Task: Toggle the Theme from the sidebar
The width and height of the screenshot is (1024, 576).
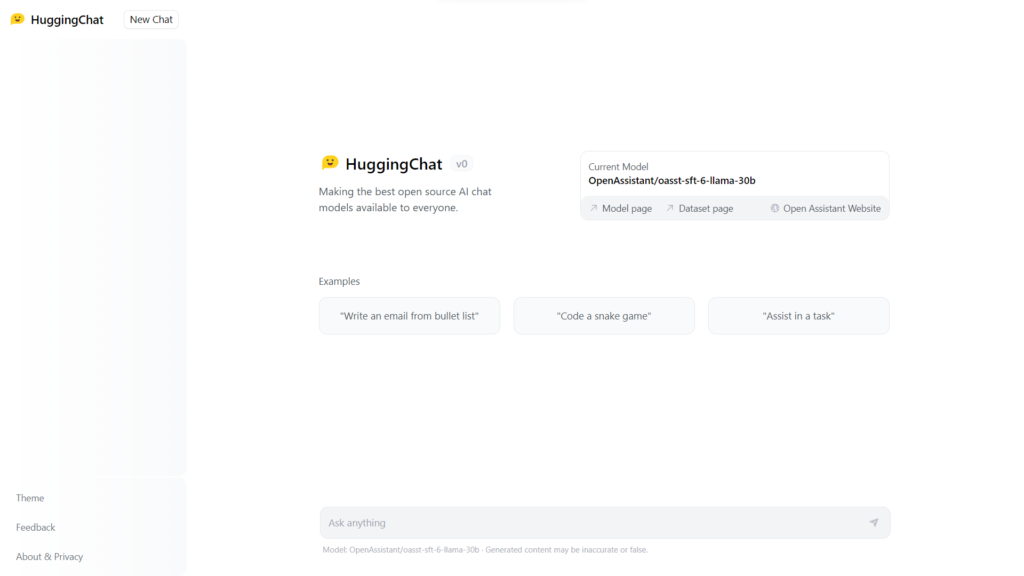Action: coord(30,497)
